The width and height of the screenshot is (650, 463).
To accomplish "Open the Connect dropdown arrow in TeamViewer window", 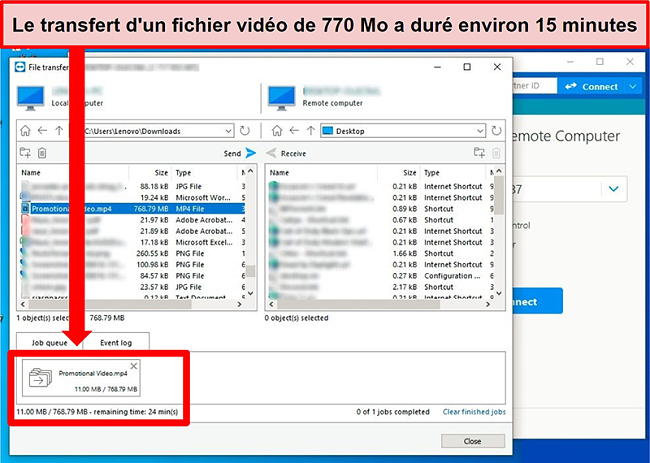I will (632, 87).
